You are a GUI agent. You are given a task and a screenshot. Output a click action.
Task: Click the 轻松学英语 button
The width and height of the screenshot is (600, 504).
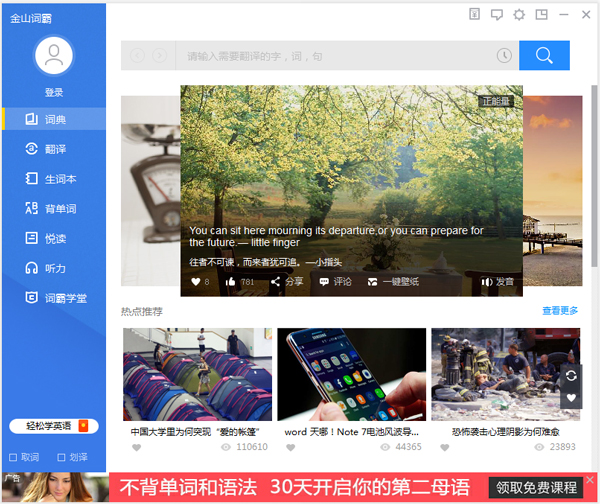54,426
